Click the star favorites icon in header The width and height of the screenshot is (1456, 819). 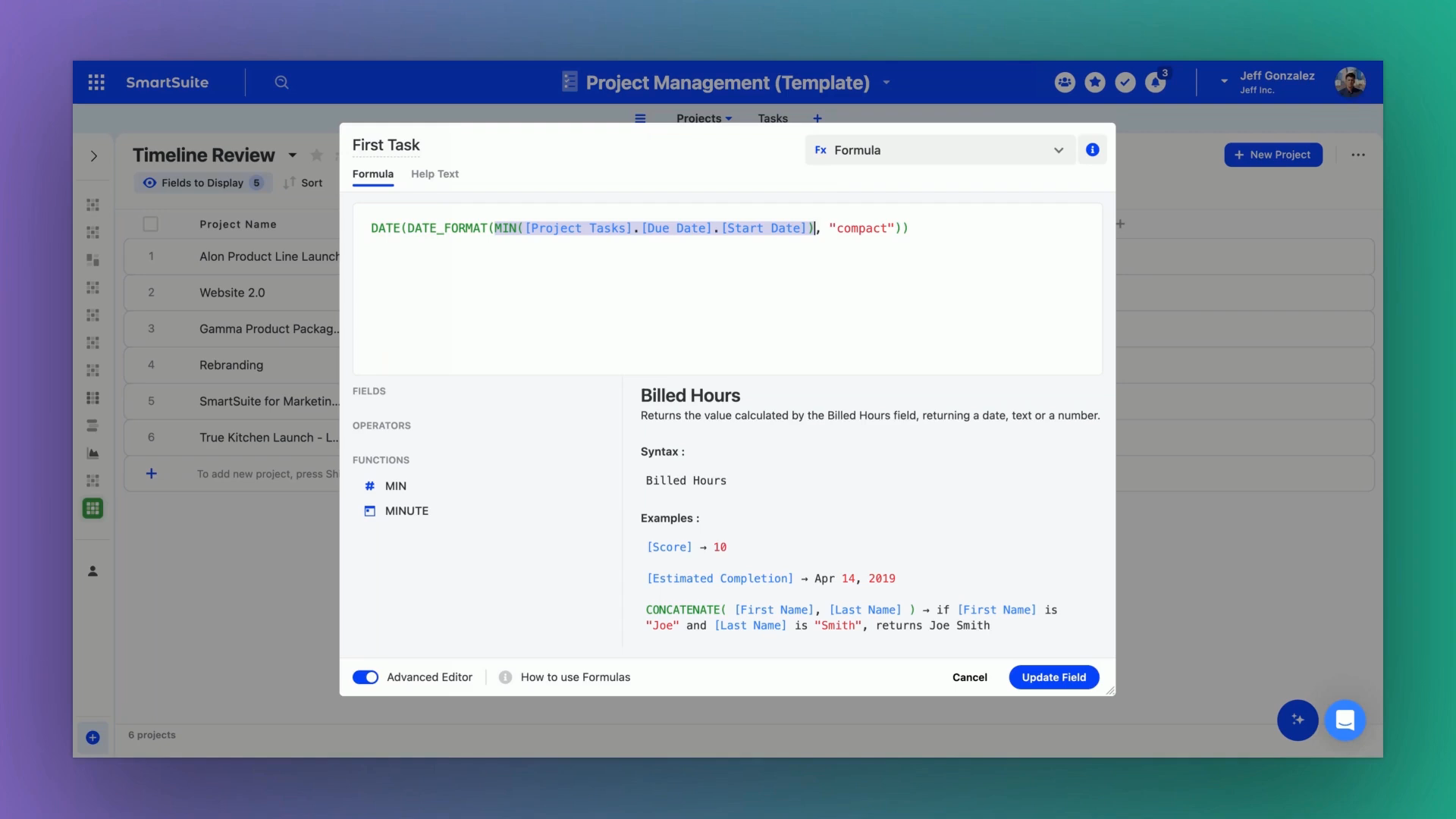click(1095, 82)
